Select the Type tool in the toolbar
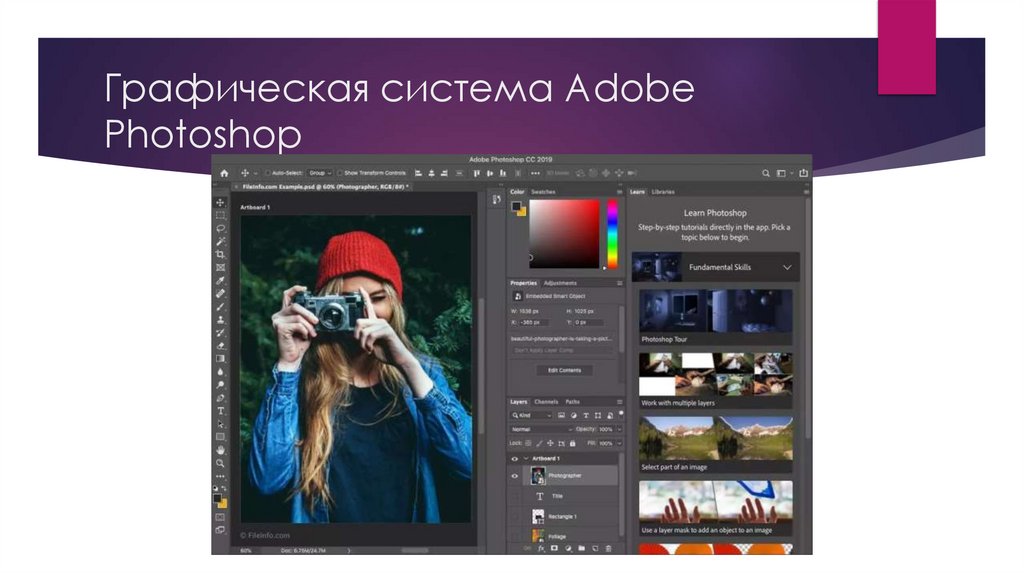The image size is (1024, 574). [221, 411]
